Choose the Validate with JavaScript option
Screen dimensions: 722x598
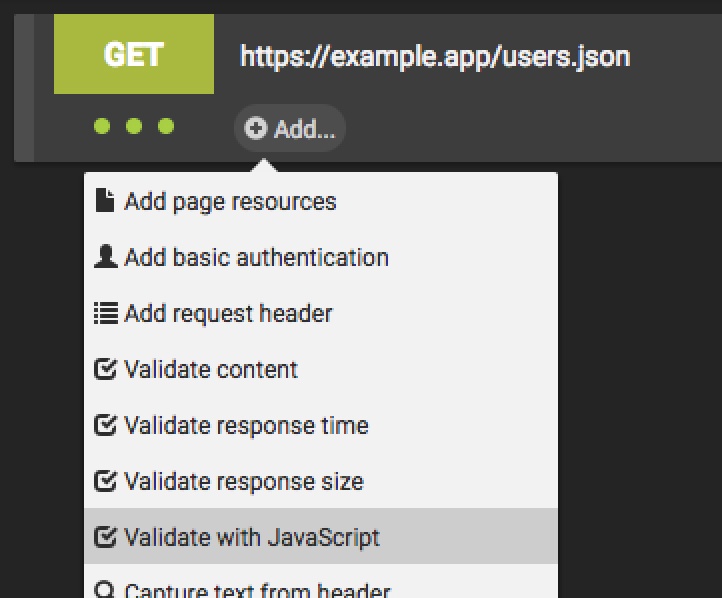pyautogui.click(x=252, y=537)
